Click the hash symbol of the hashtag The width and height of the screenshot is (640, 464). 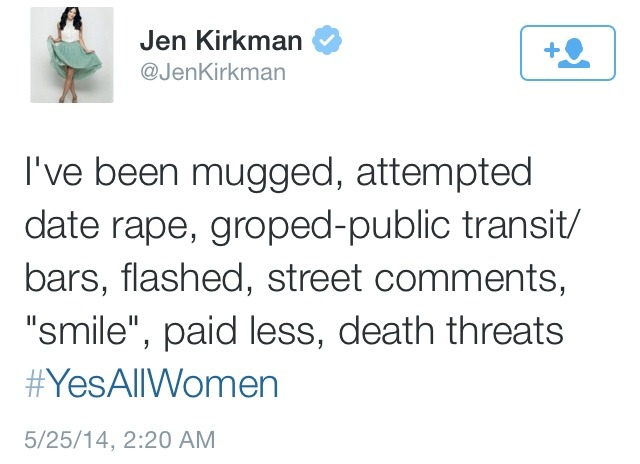(x=34, y=384)
